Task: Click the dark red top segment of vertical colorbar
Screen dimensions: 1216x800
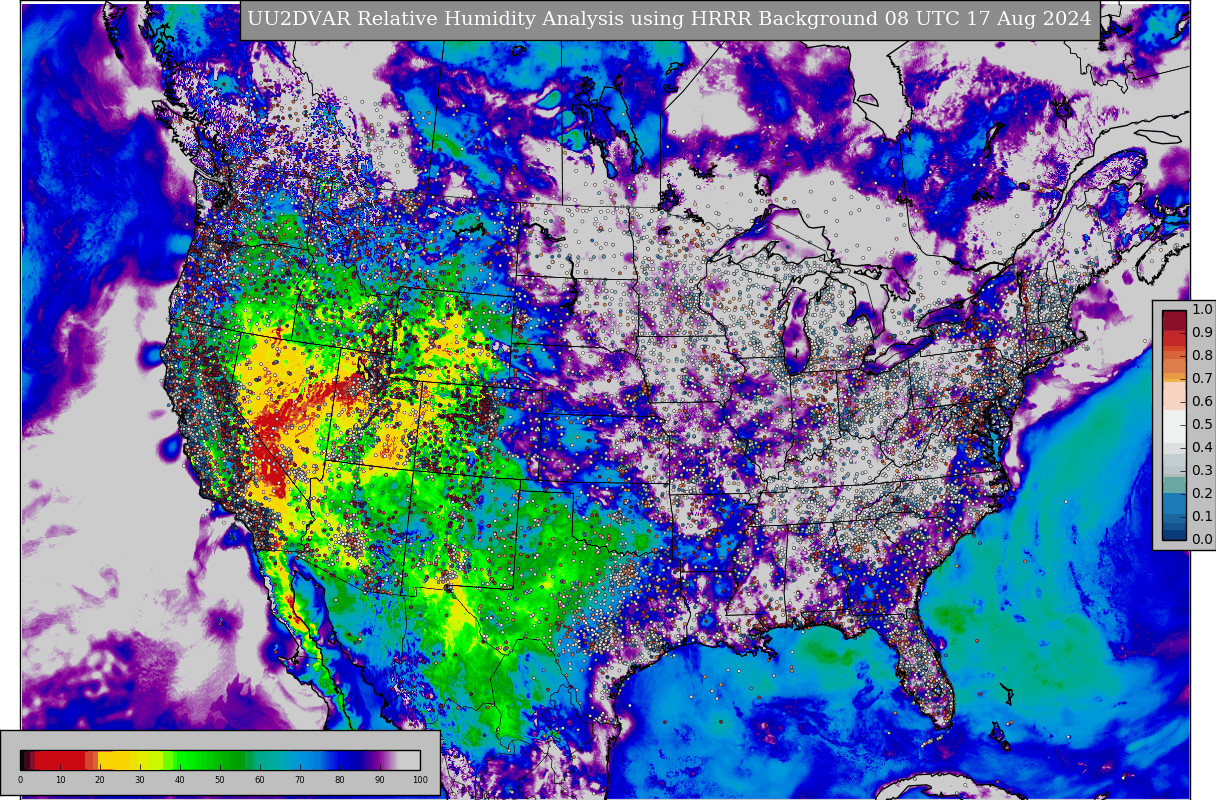Action: coord(1174,320)
